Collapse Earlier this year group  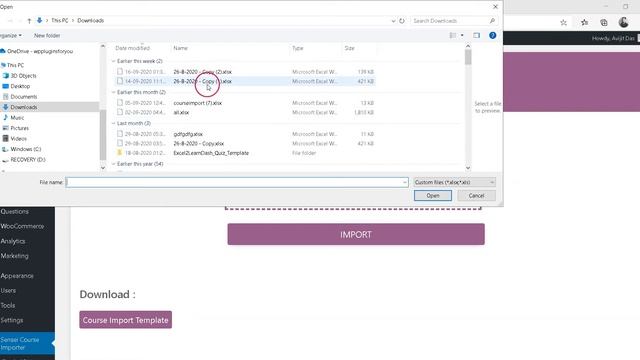click(x=114, y=164)
